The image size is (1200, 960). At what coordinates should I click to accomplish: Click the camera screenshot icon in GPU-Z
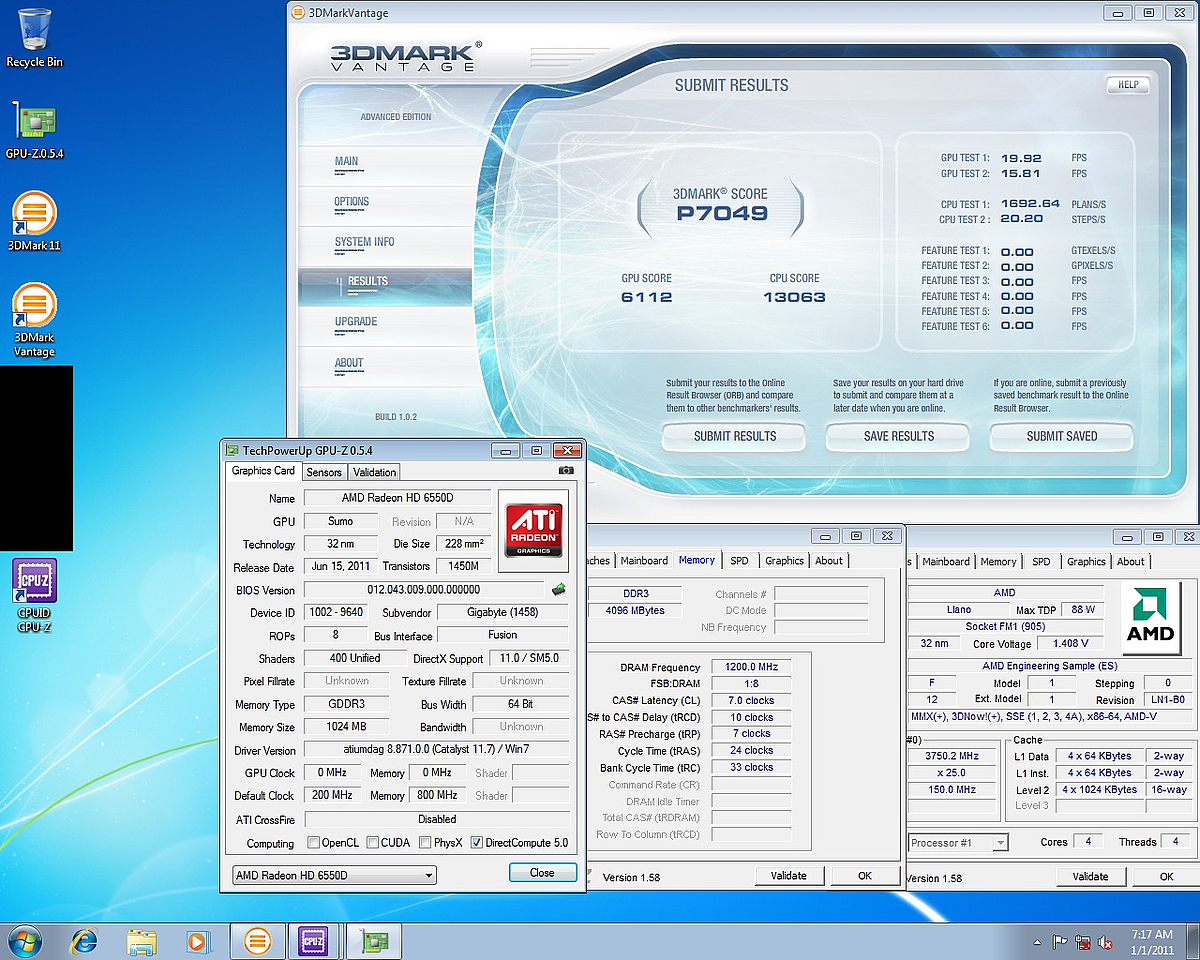coord(566,472)
